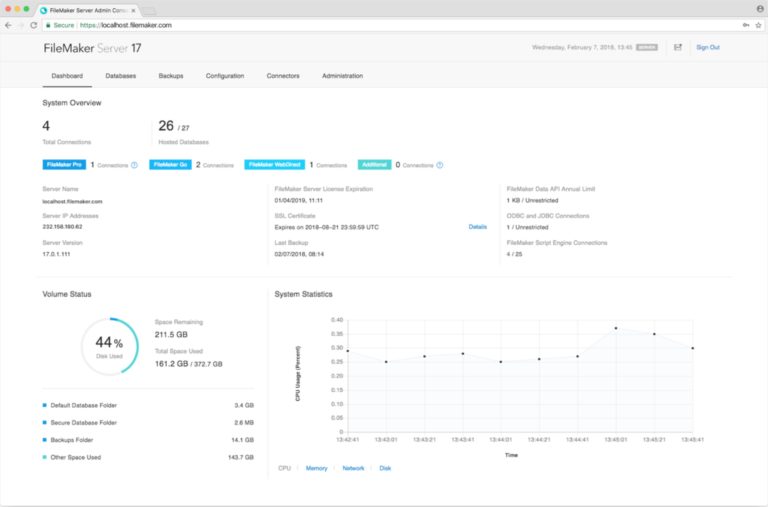Click the Secure padlock icon
The width and height of the screenshot is (768, 507).
pos(48,25)
